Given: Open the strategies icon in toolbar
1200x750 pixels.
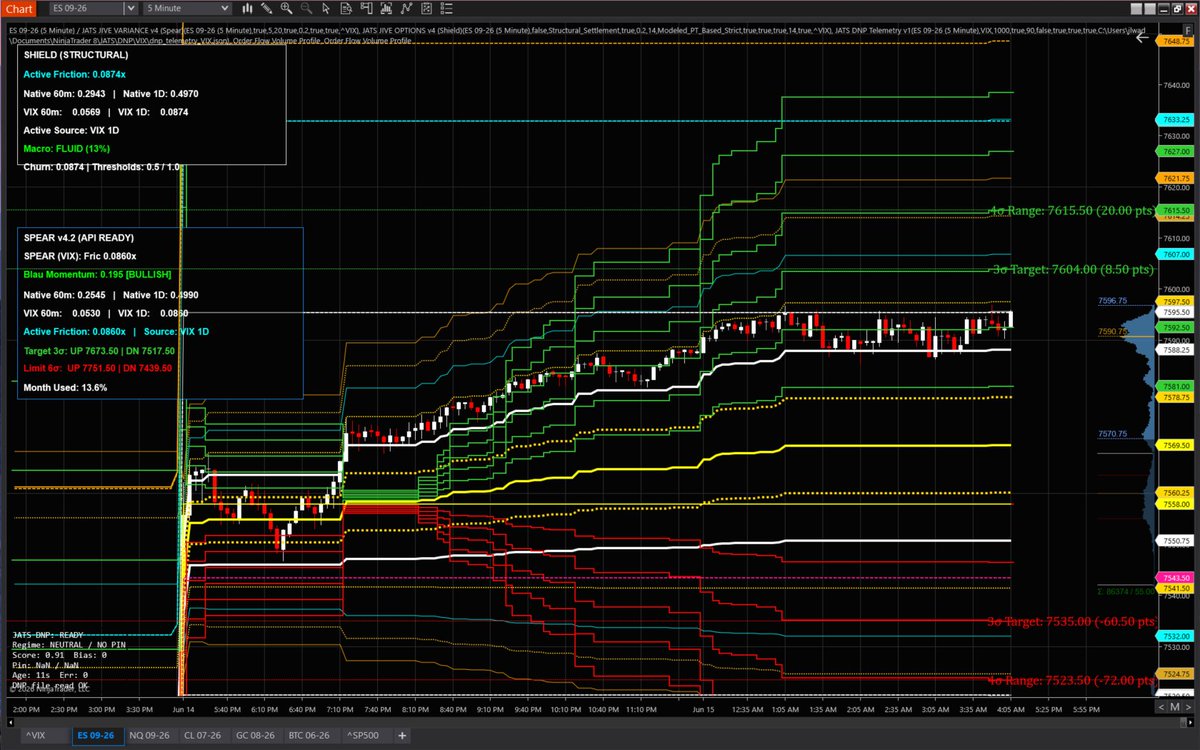Looking at the screenshot, I should (x=406, y=8).
